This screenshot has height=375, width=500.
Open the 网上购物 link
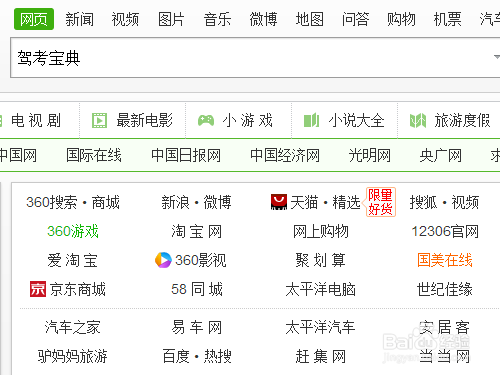[321, 231]
